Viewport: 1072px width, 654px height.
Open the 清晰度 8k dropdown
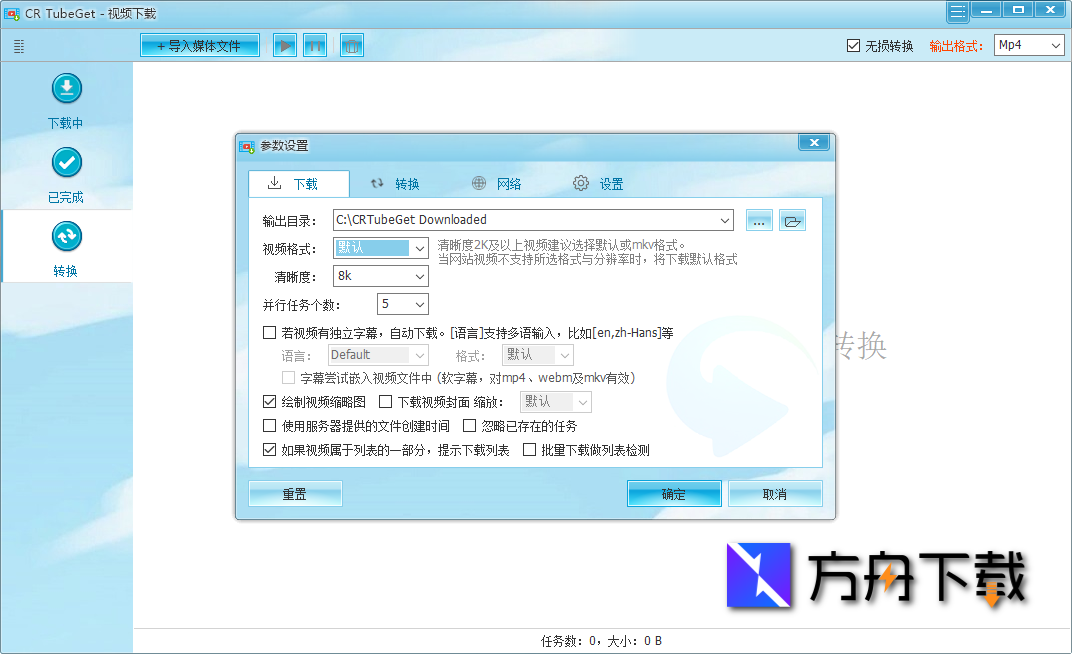click(x=380, y=275)
